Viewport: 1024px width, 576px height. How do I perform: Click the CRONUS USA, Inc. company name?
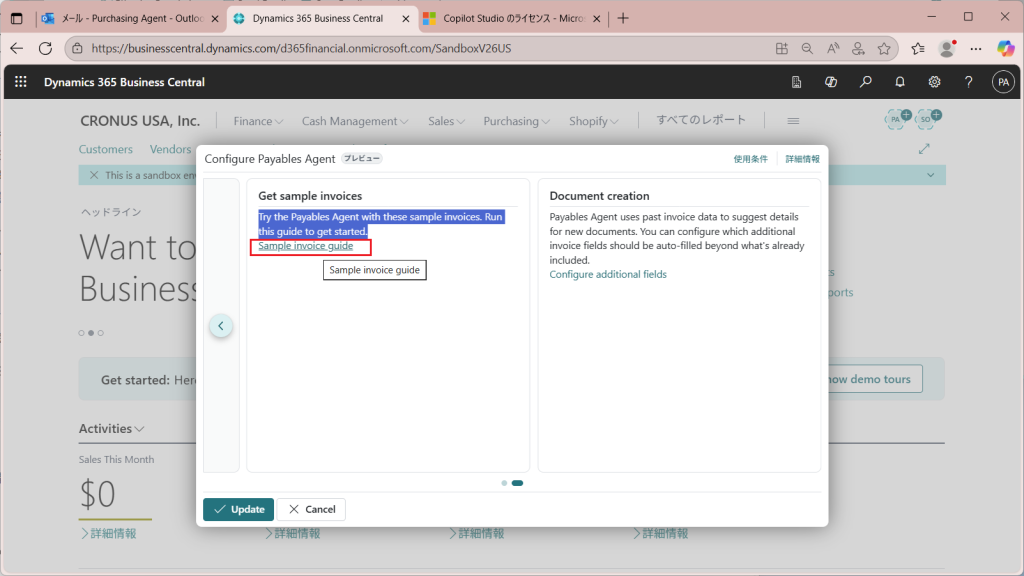(x=140, y=121)
